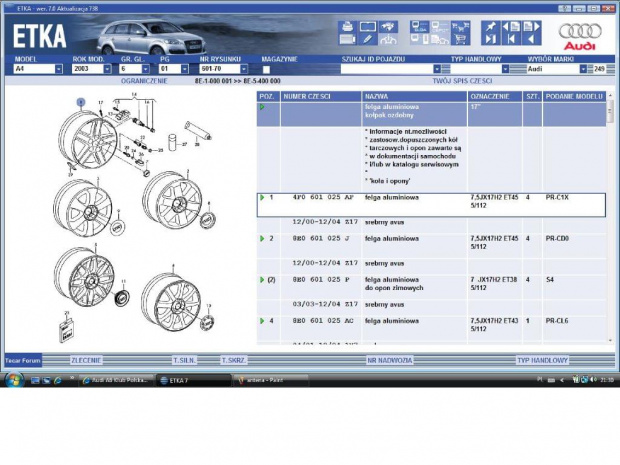Click the parts list scrollbar up arrow
This screenshot has height=465, width=620.
[611, 96]
